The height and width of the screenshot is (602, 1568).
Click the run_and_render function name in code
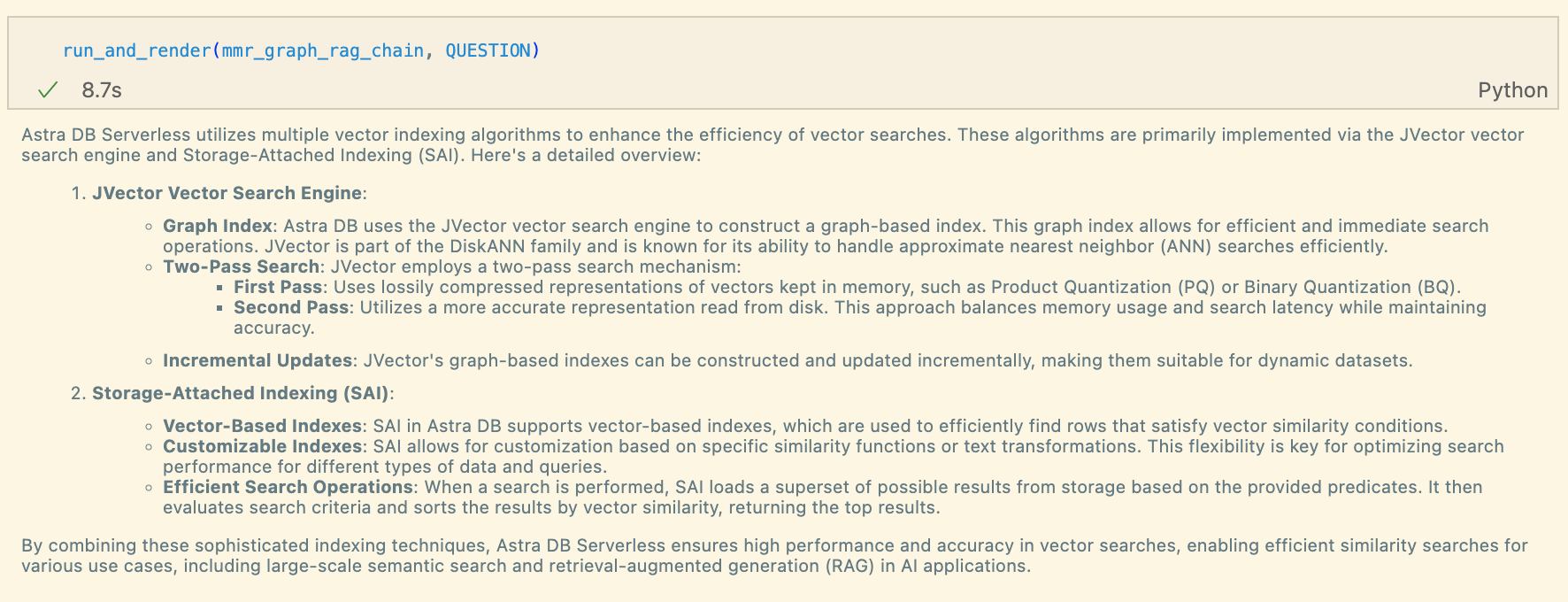click(x=136, y=50)
